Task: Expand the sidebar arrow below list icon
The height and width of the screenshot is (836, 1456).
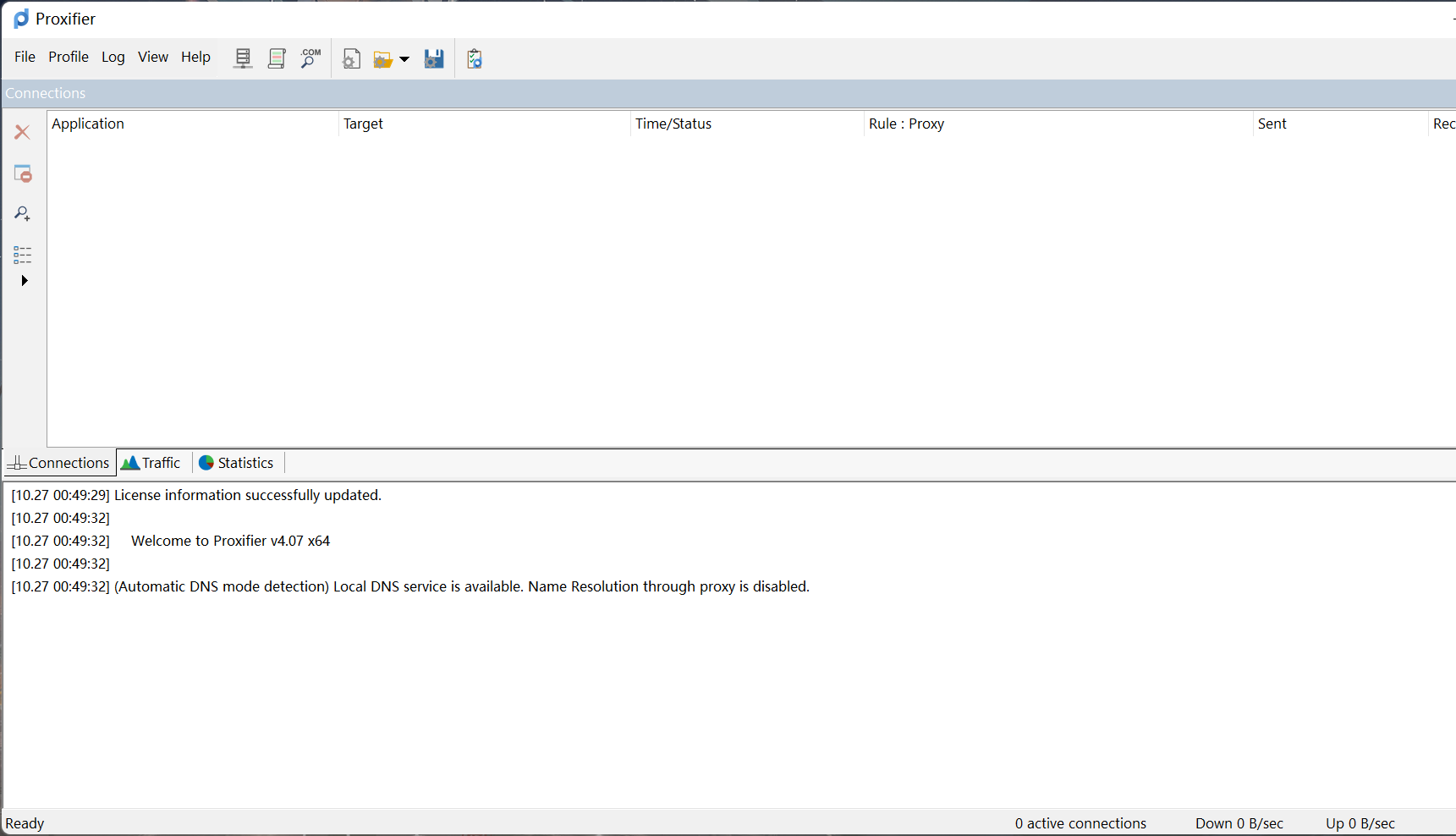Action: pos(25,280)
